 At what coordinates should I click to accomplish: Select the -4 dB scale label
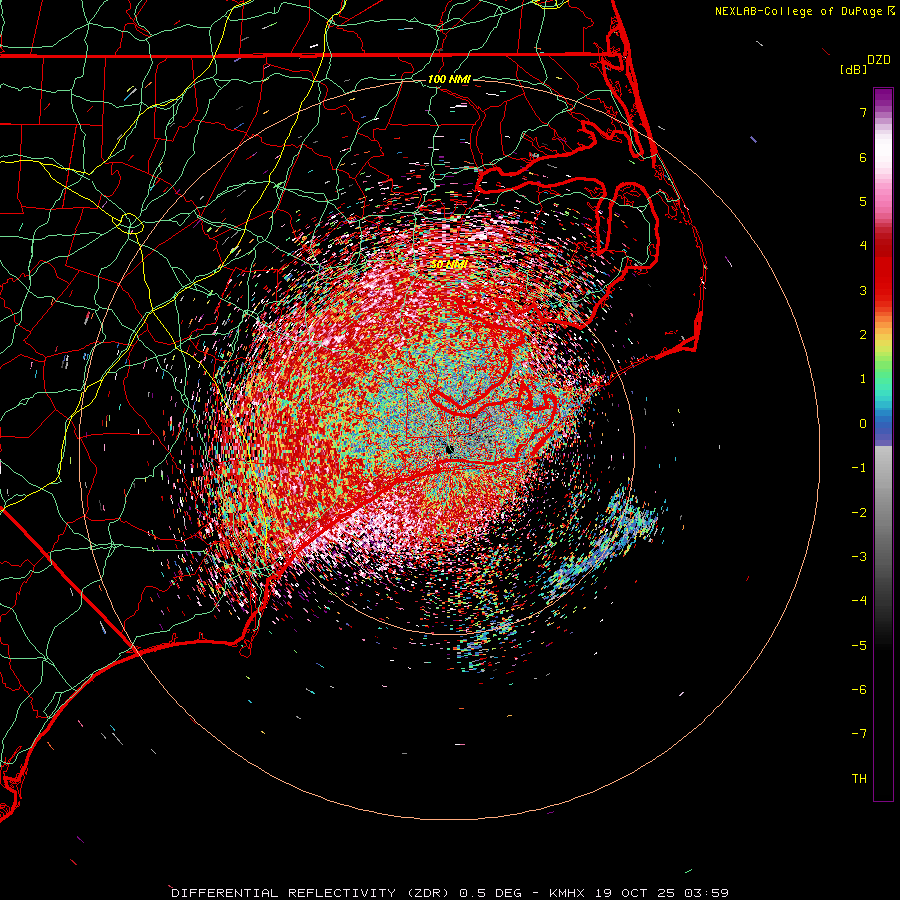click(x=859, y=601)
